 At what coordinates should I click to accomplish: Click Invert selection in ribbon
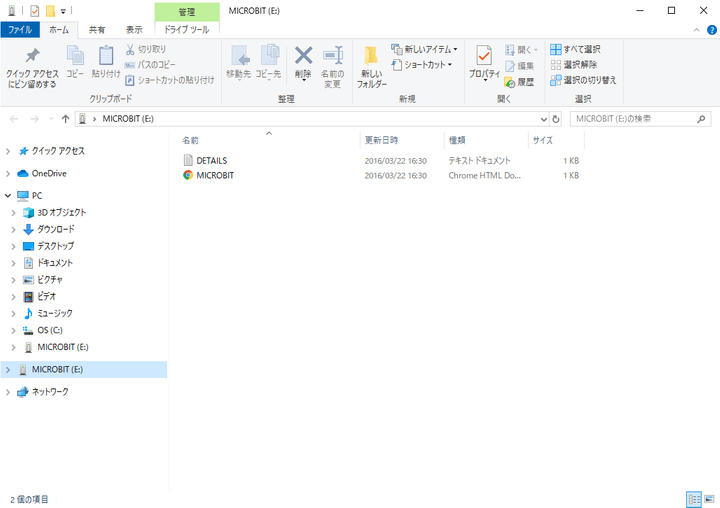583,80
